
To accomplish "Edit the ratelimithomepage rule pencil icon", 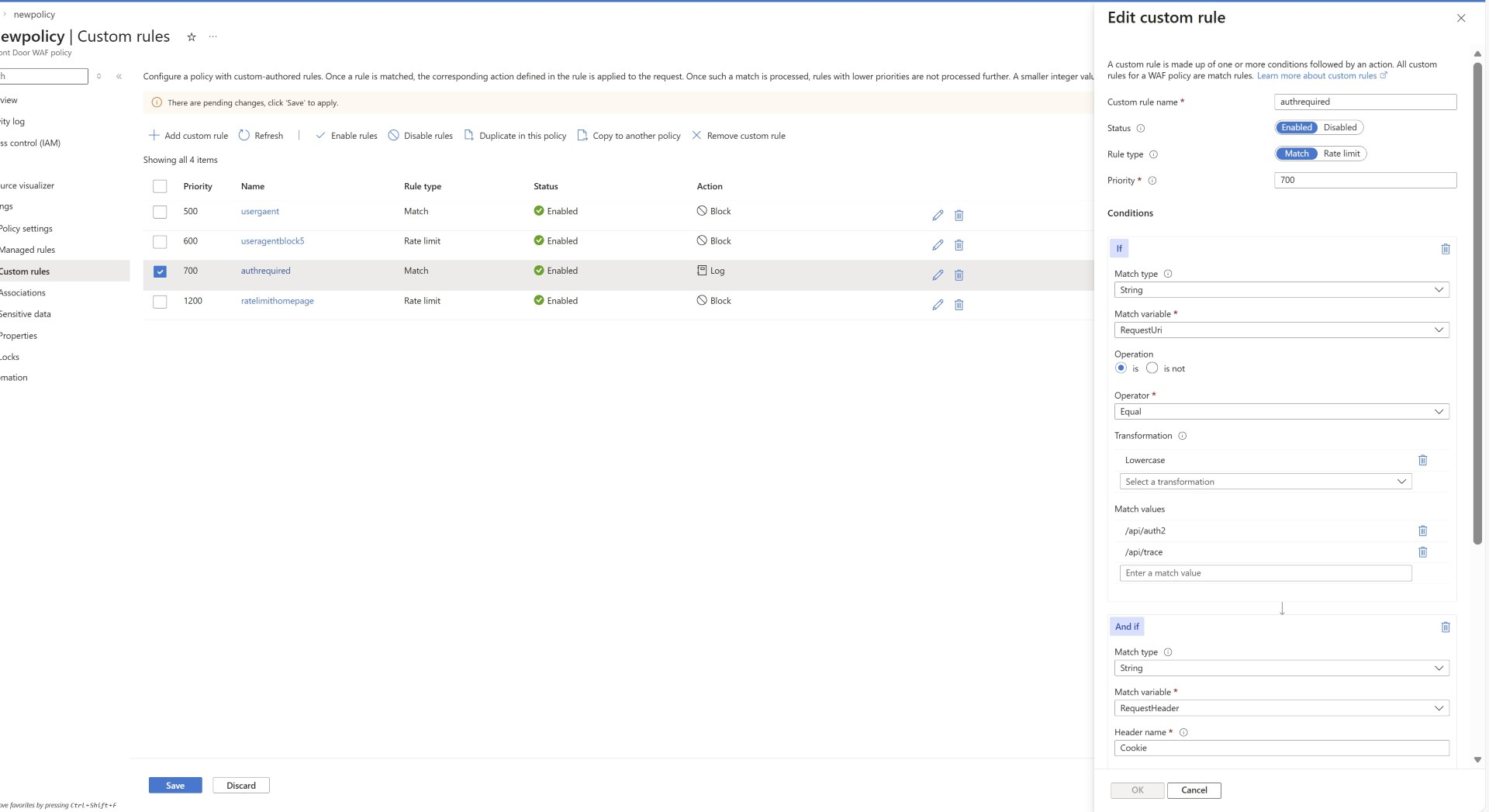I will (x=938, y=305).
